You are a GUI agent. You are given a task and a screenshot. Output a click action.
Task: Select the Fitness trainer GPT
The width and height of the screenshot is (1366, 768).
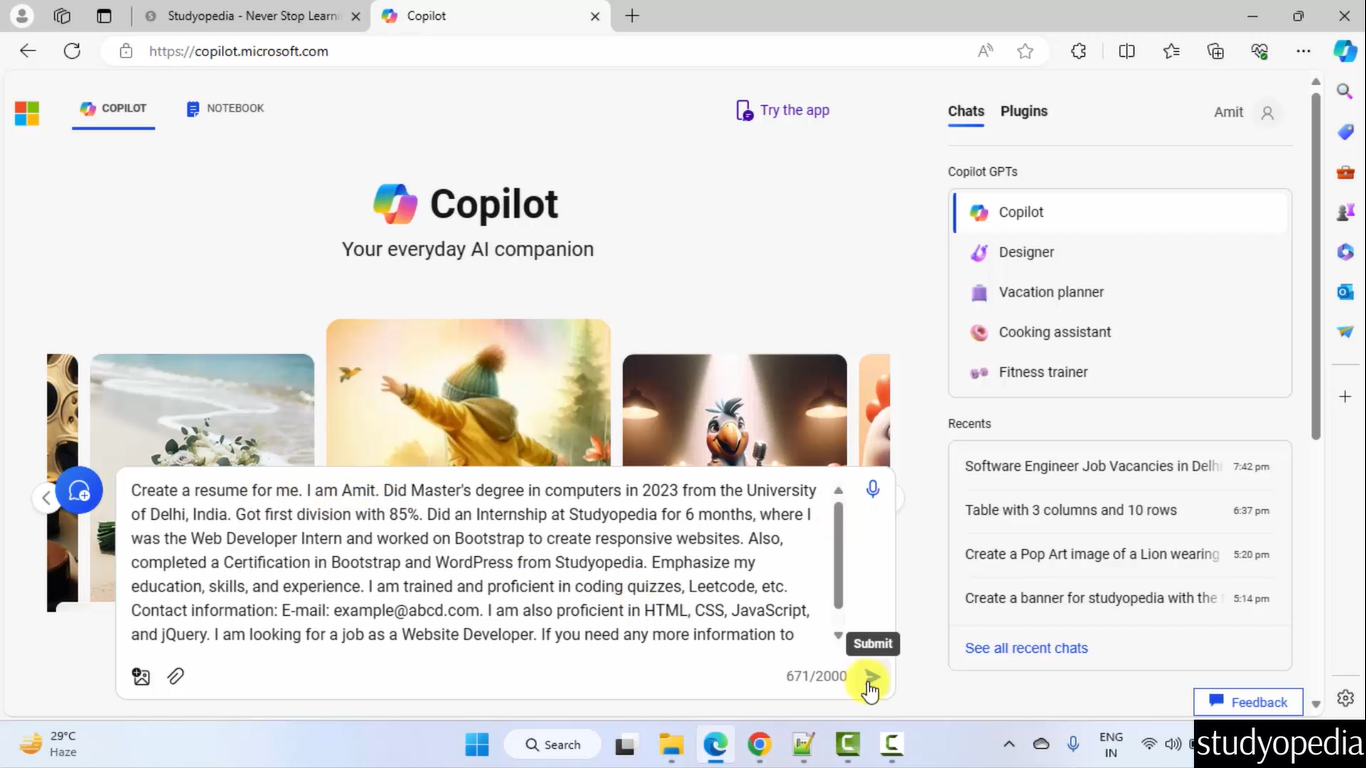[1120, 372]
